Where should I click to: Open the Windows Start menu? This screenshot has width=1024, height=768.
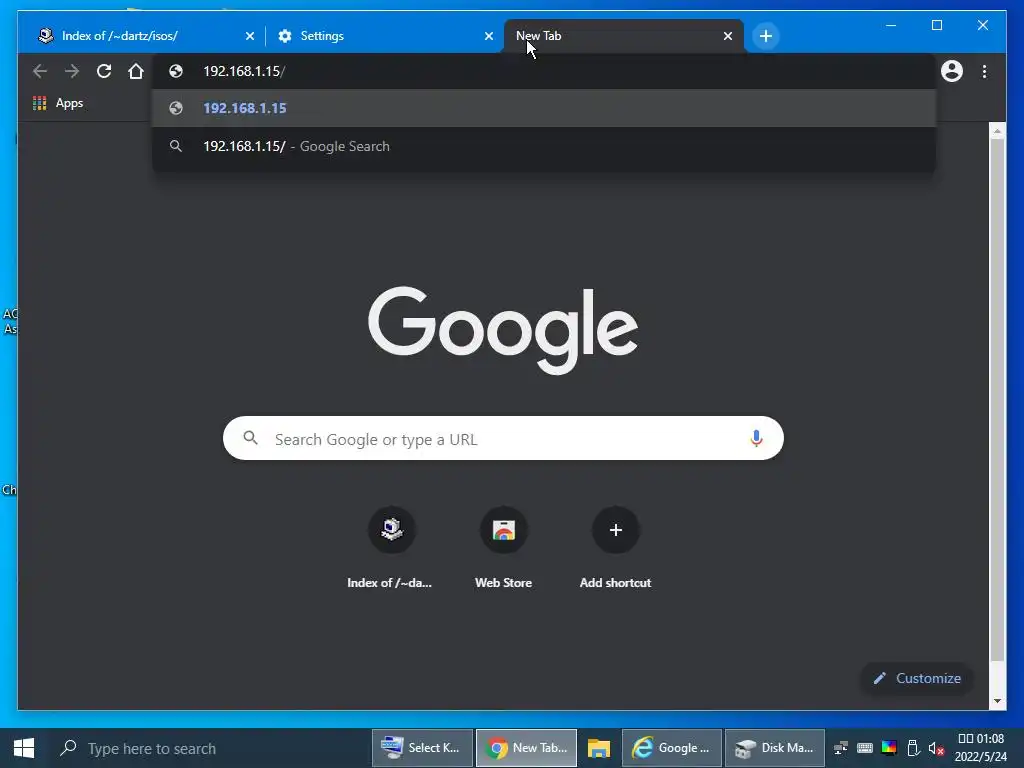(24, 748)
